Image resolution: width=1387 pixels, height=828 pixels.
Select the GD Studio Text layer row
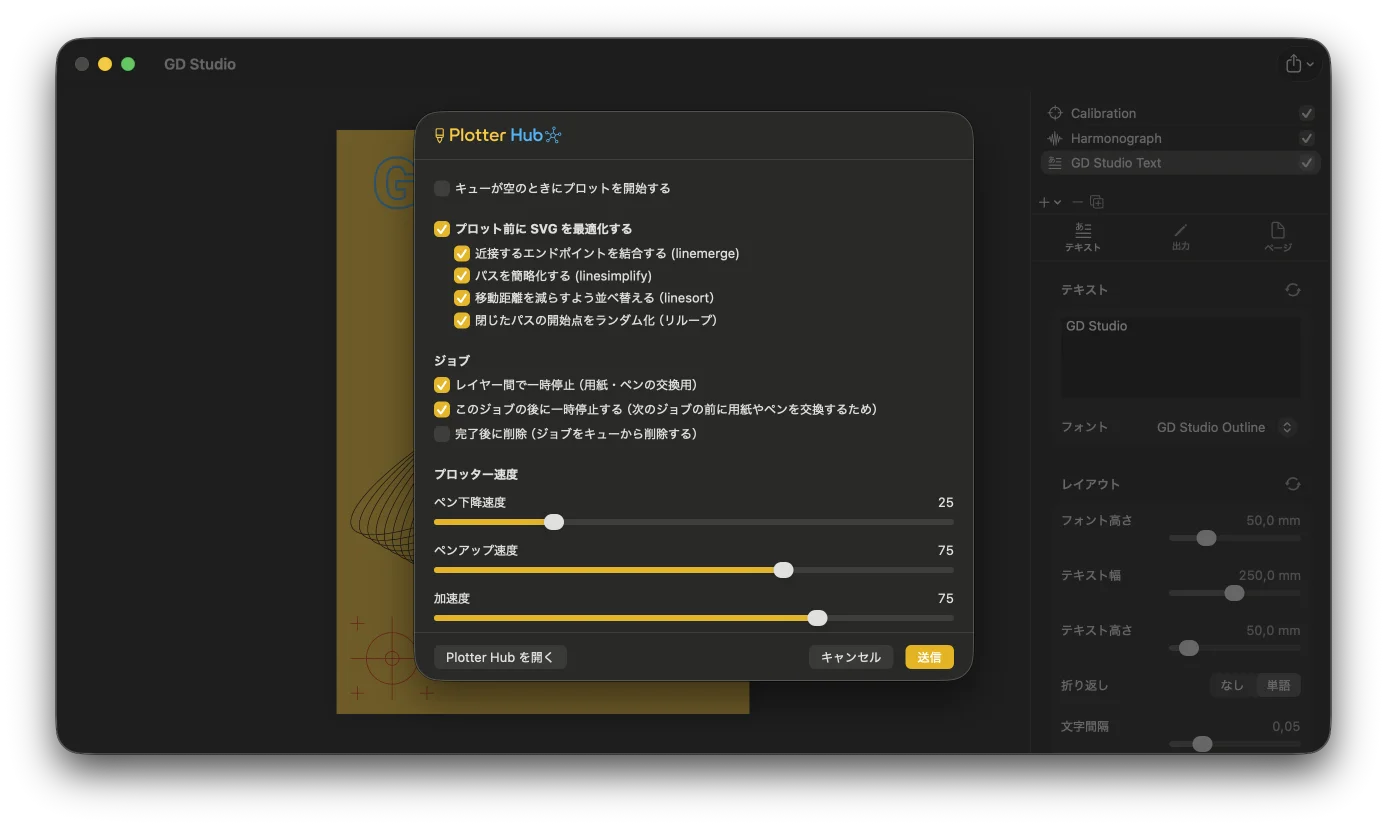[x=1181, y=162]
